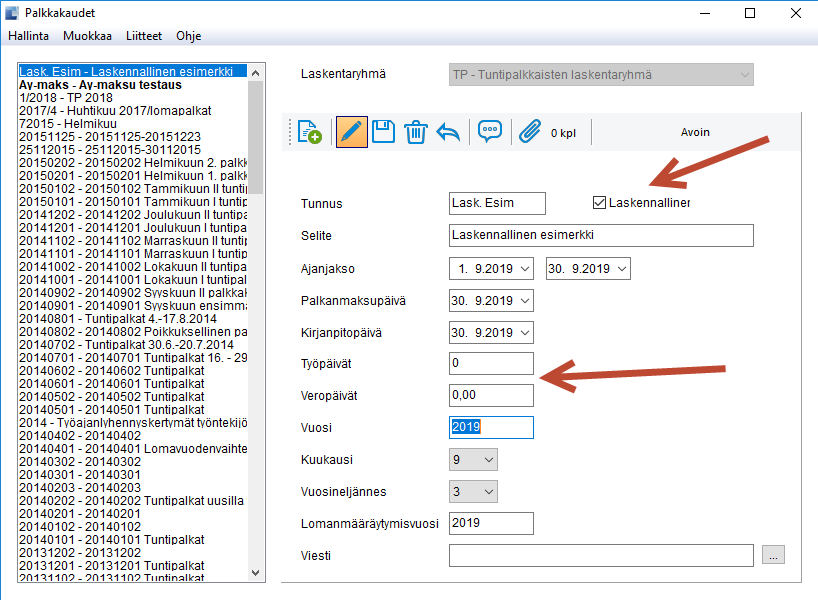Click the Vuosi input field
This screenshot has width=818, height=600.
491,427
